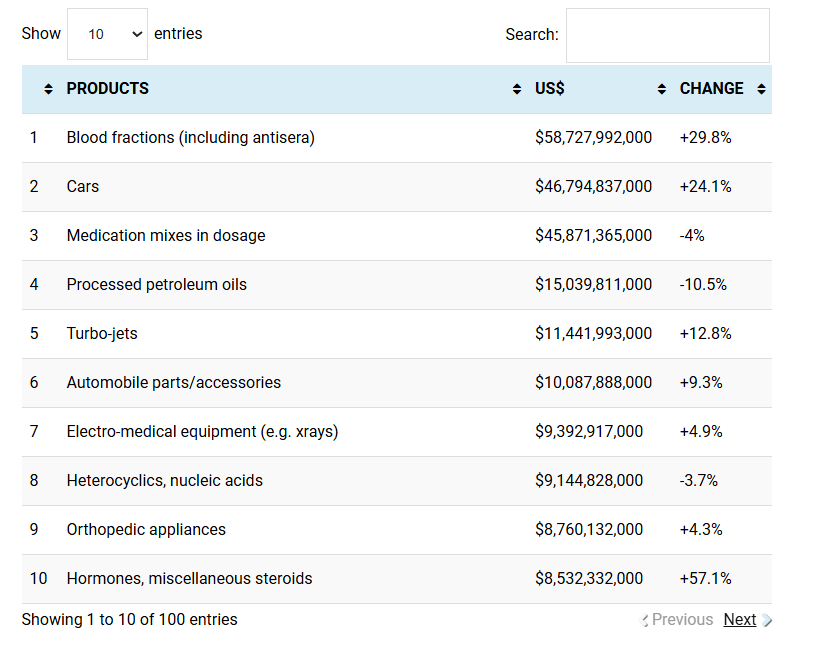Viewport: 825px width, 666px height.
Task: Select the 'Cars' product cell
Action: click(x=83, y=186)
